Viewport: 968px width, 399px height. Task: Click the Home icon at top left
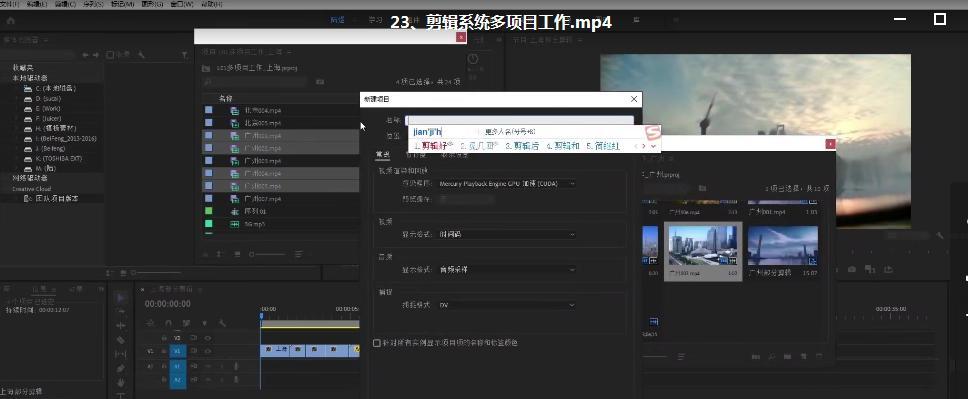[x=10, y=20]
